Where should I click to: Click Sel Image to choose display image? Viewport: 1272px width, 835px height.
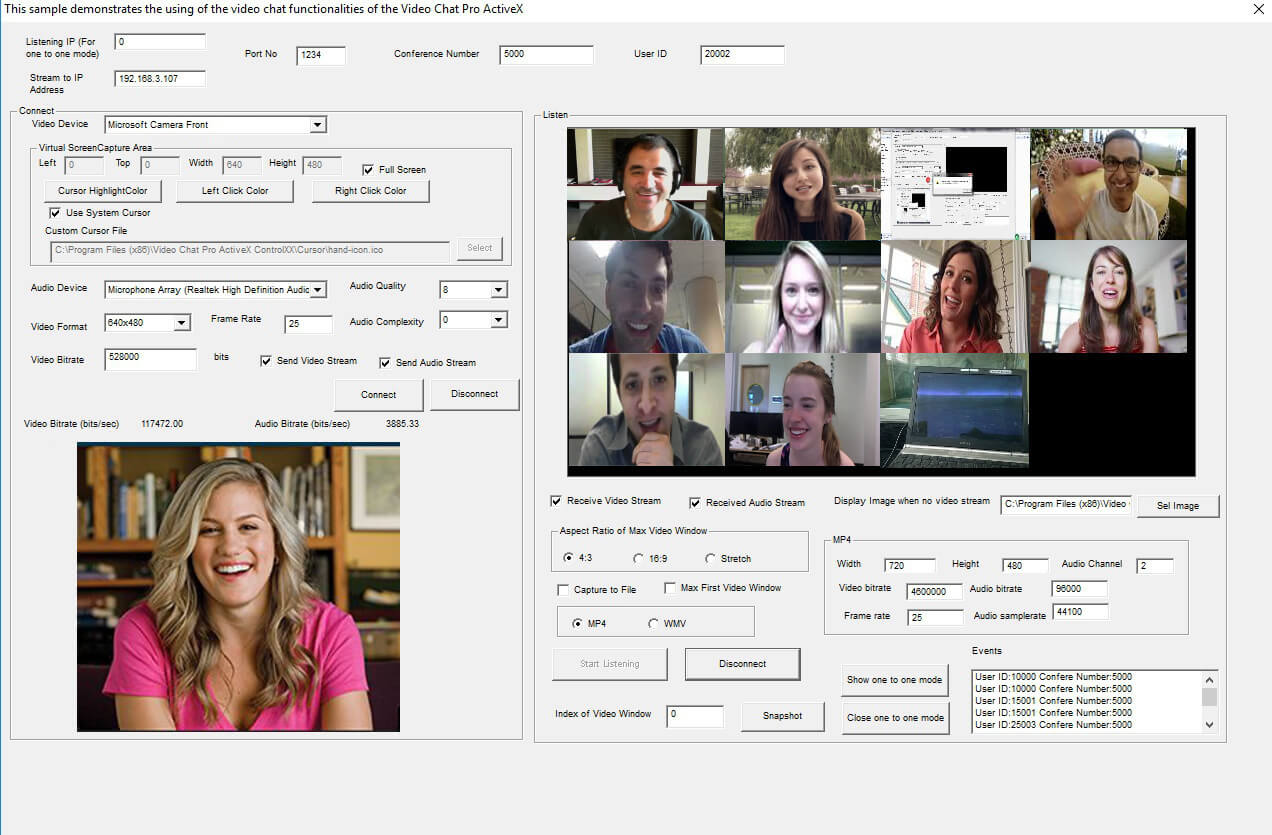[1177, 506]
